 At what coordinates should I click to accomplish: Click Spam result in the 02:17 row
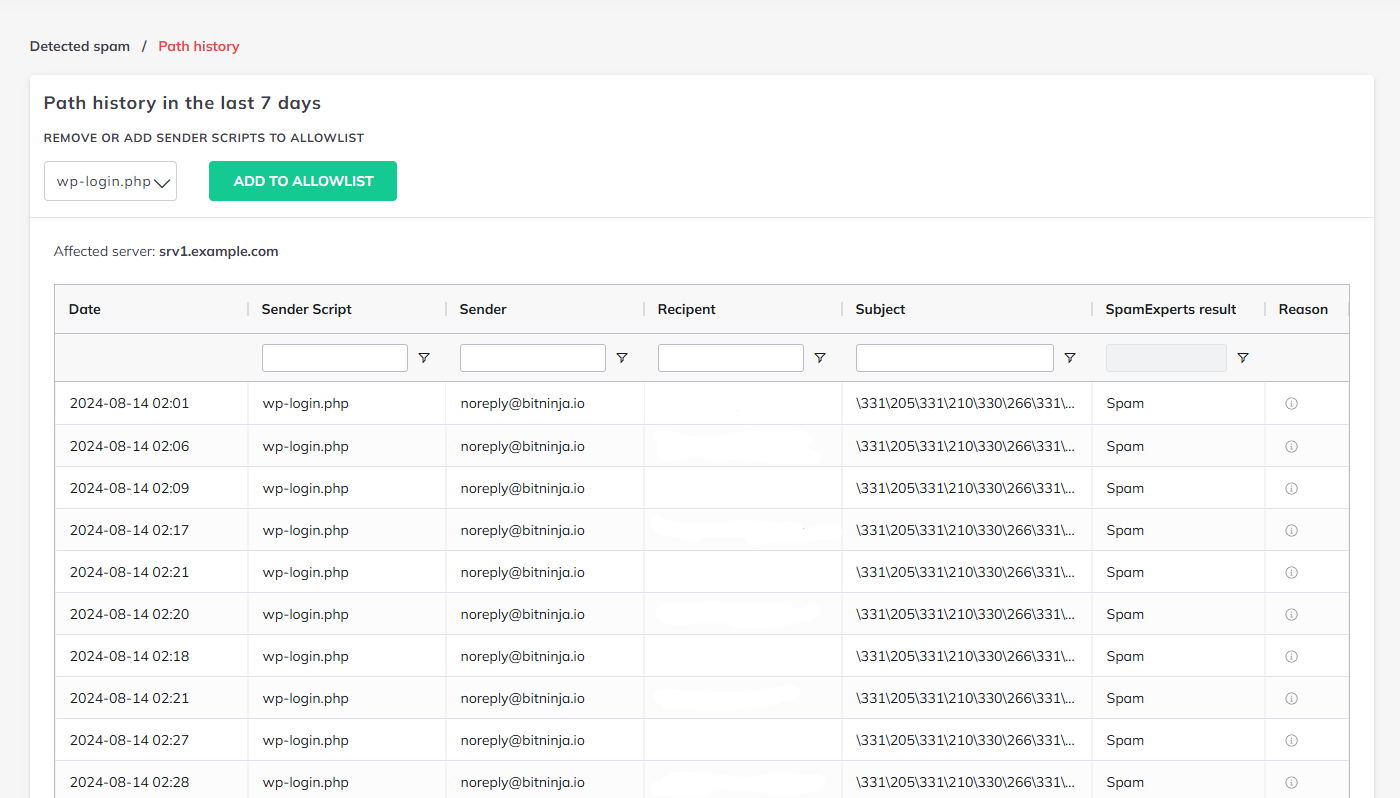1125,530
